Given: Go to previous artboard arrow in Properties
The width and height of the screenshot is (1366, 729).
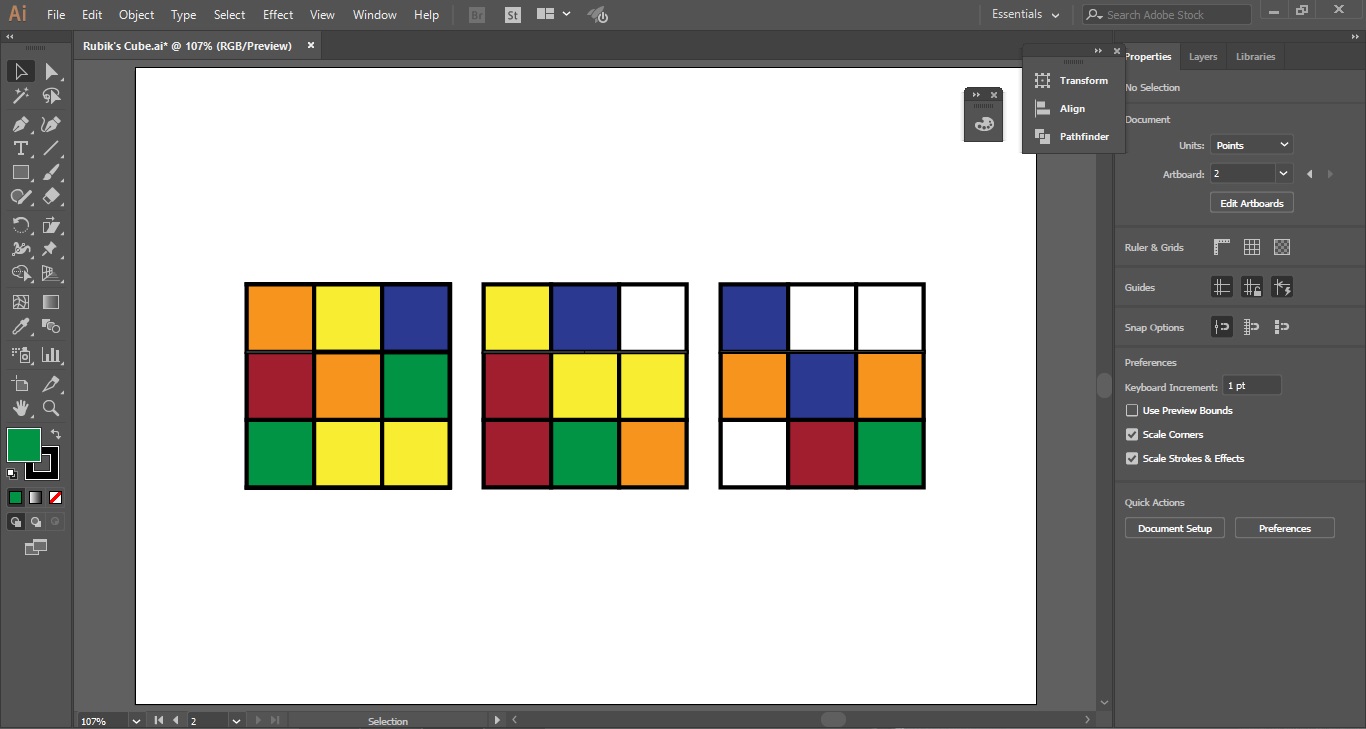Looking at the screenshot, I should pos(1309,174).
